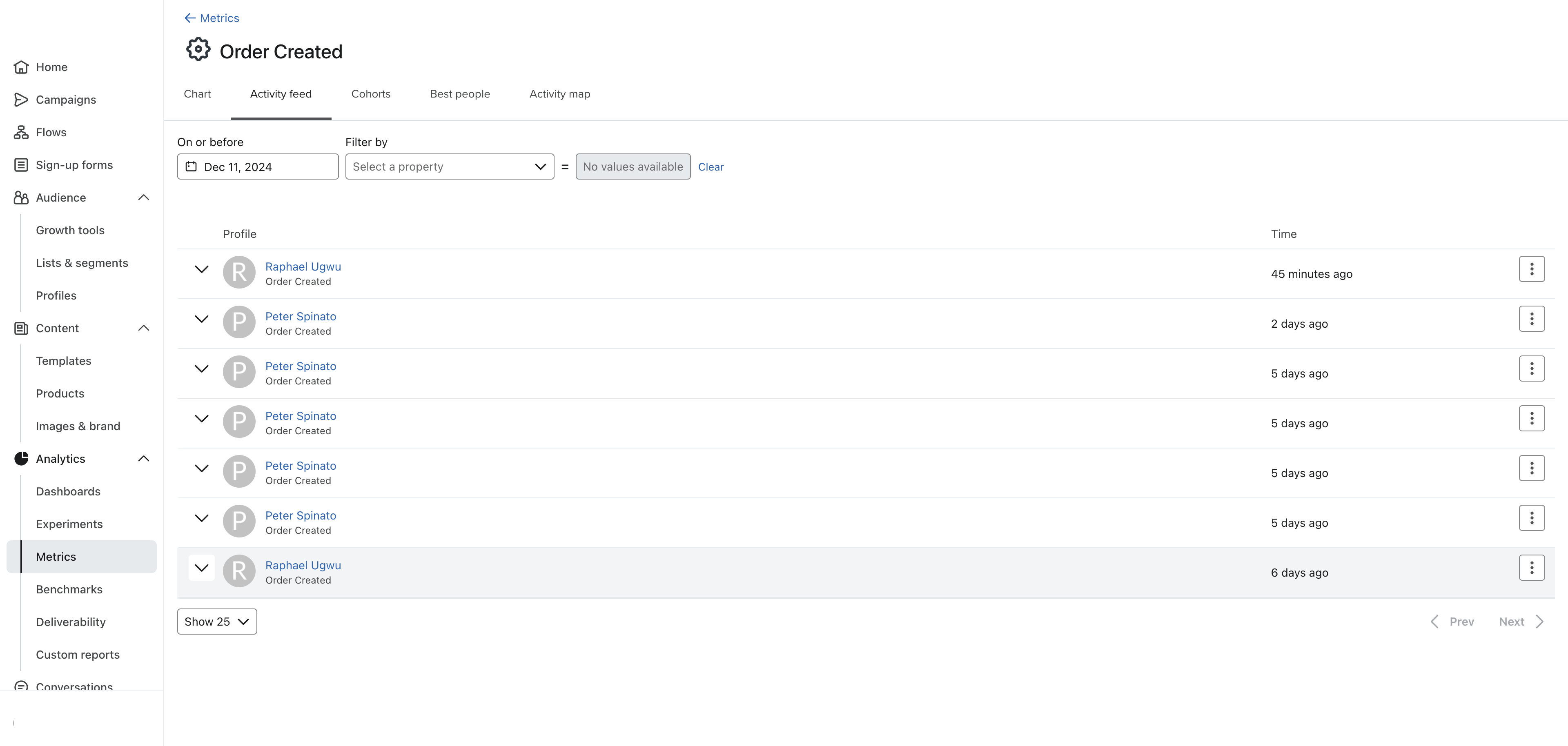Select the Audience people icon

(x=21, y=197)
